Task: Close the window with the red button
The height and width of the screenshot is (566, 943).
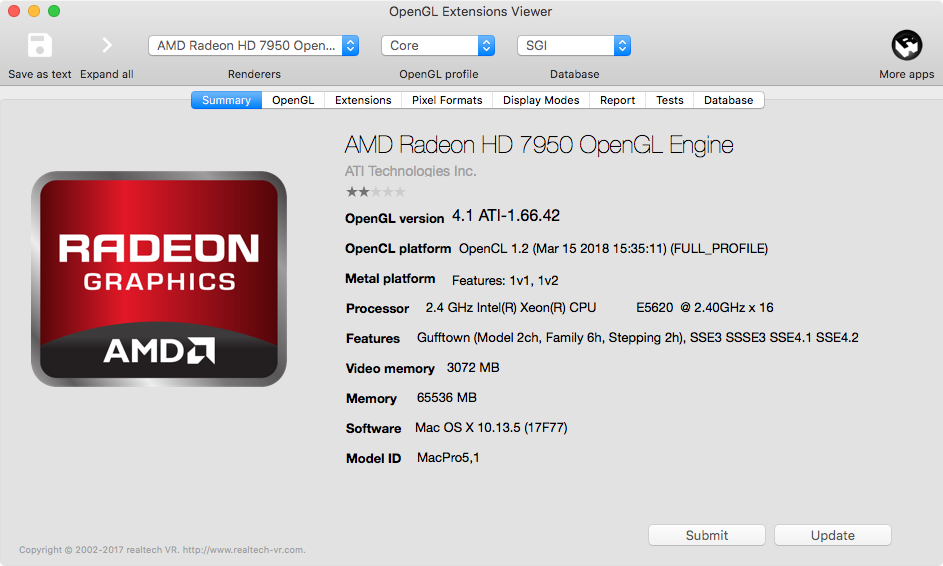Action: click(x=14, y=11)
